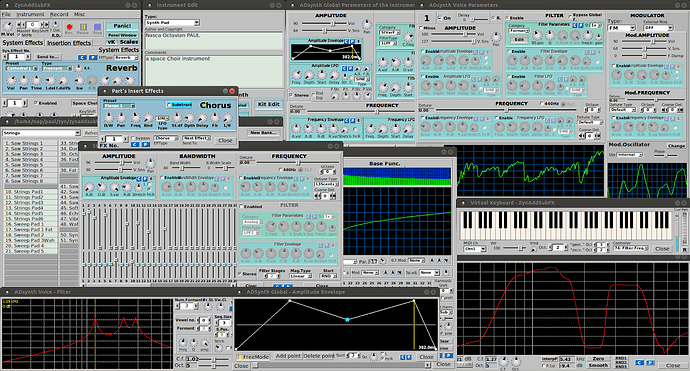Click System Effects blue P paste button
The image size is (690, 371).
pyautogui.click(x=92, y=57)
